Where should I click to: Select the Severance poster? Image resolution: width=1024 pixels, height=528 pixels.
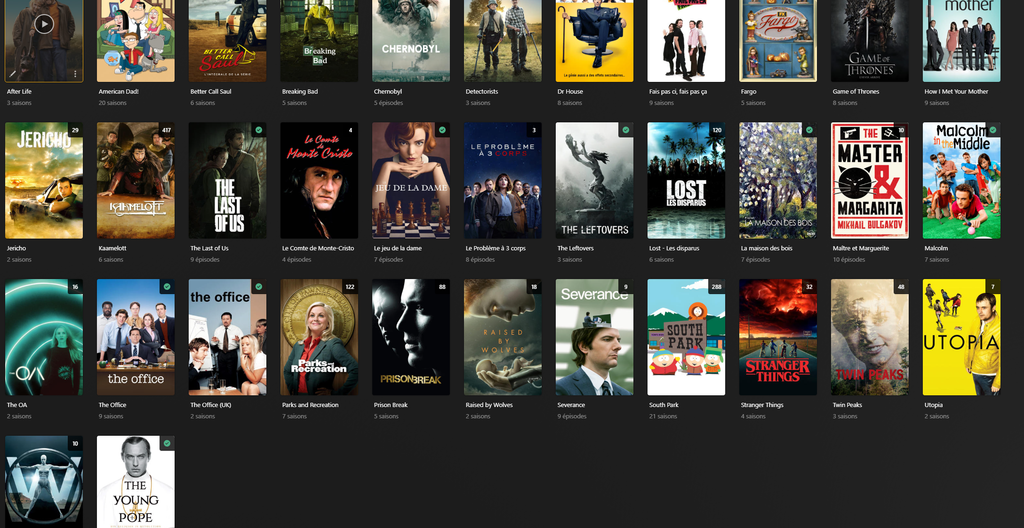coord(594,340)
